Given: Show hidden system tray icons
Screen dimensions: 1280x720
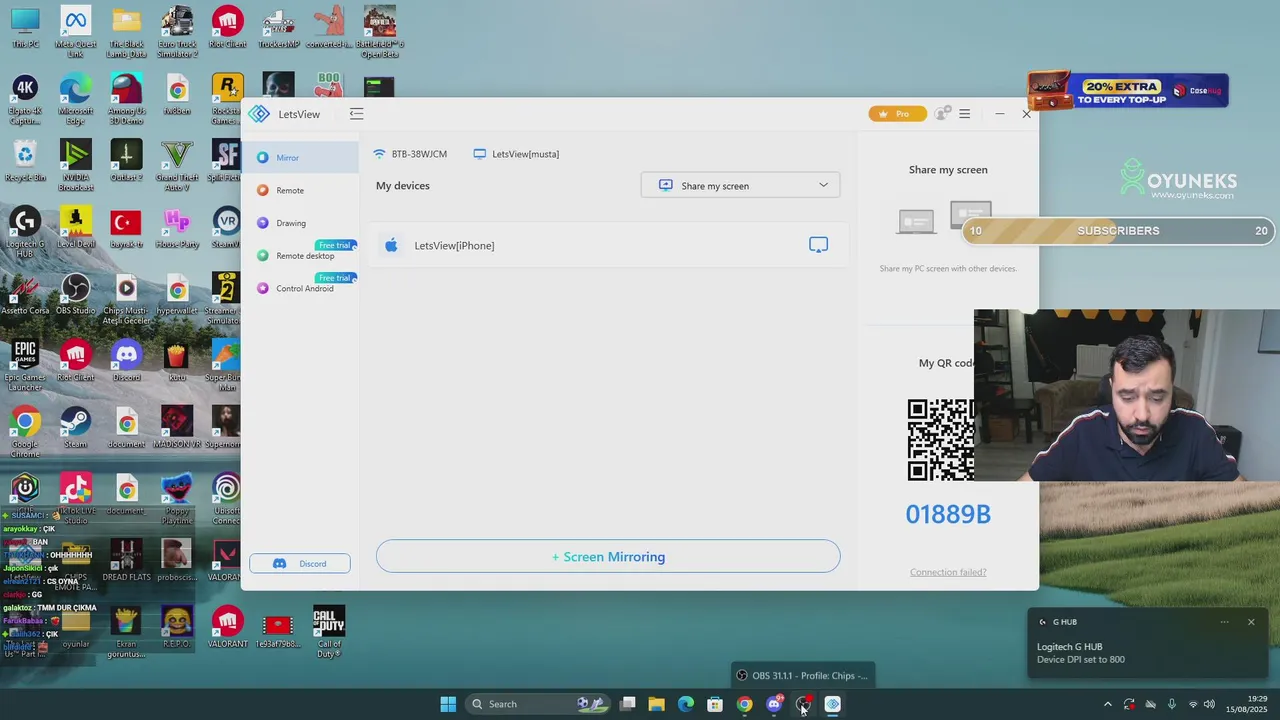Looking at the screenshot, I should 1108,704.
